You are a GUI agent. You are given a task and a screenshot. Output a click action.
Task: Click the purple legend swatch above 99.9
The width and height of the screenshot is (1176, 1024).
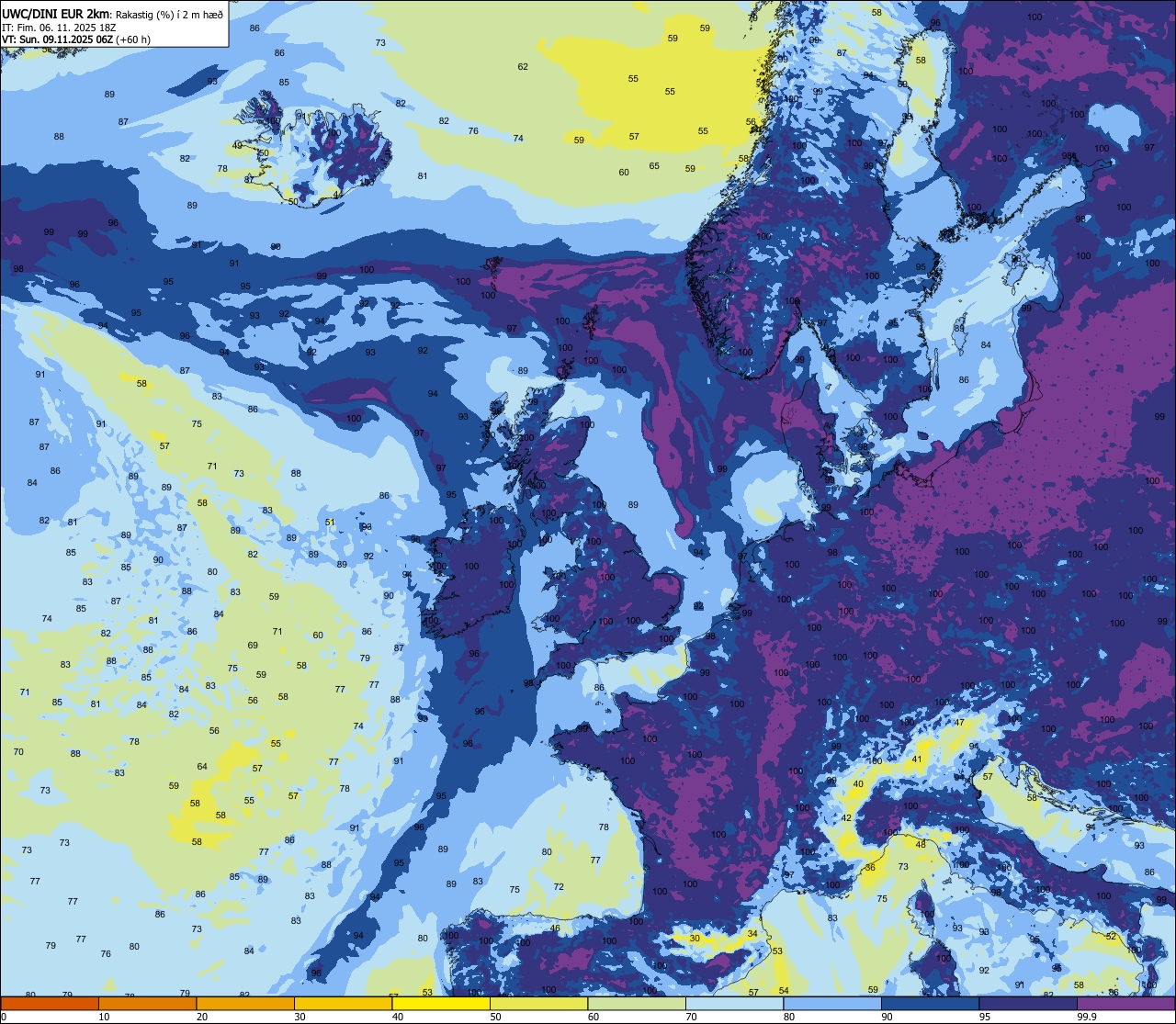point(1126,1003)
